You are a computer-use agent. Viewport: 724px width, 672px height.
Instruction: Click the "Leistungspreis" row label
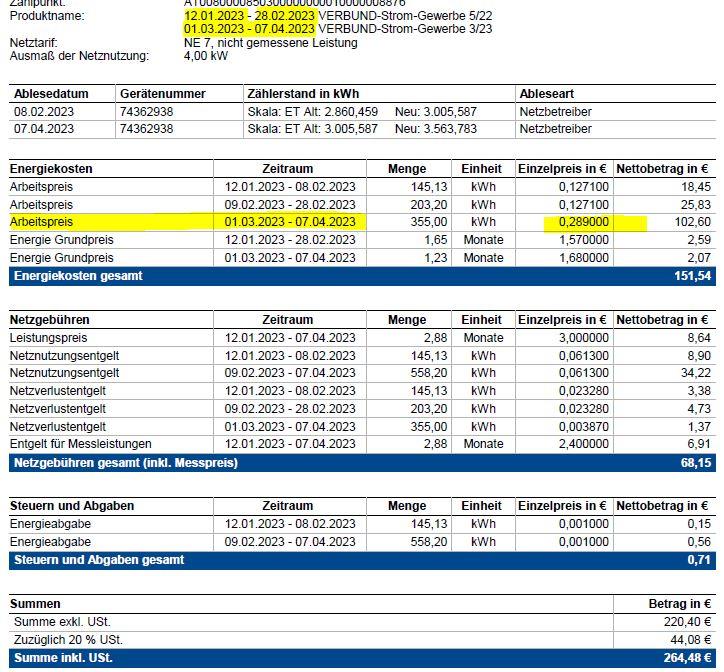point(48,338)
